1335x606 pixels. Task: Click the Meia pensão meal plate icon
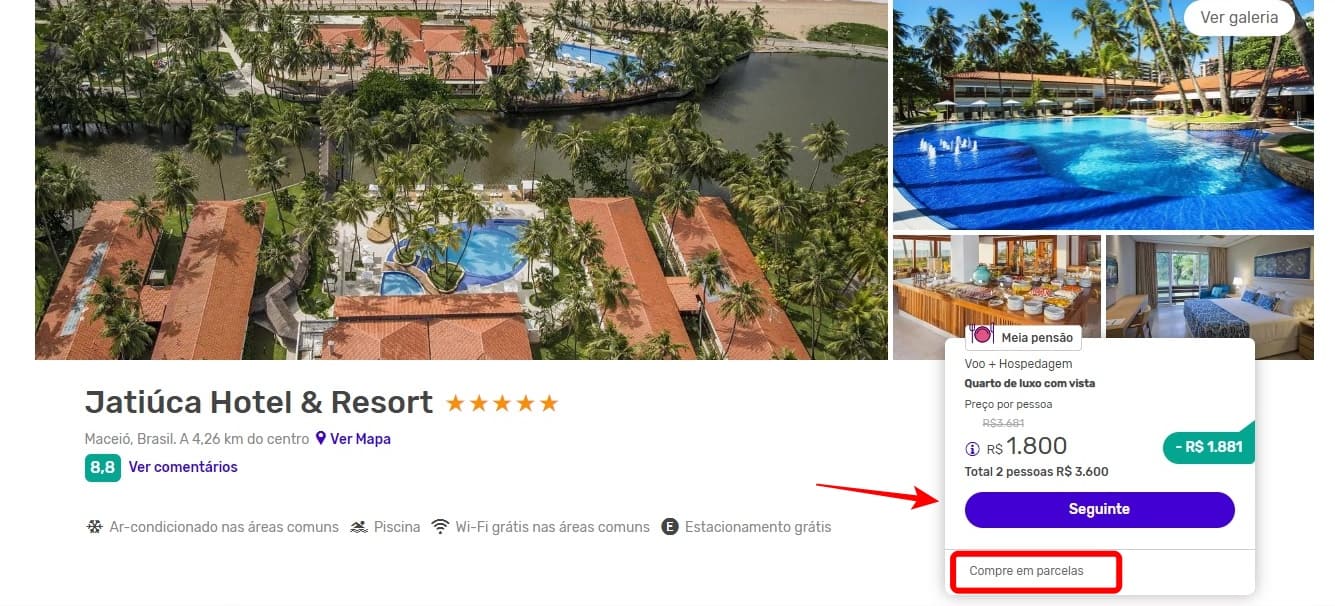(982, 336)
